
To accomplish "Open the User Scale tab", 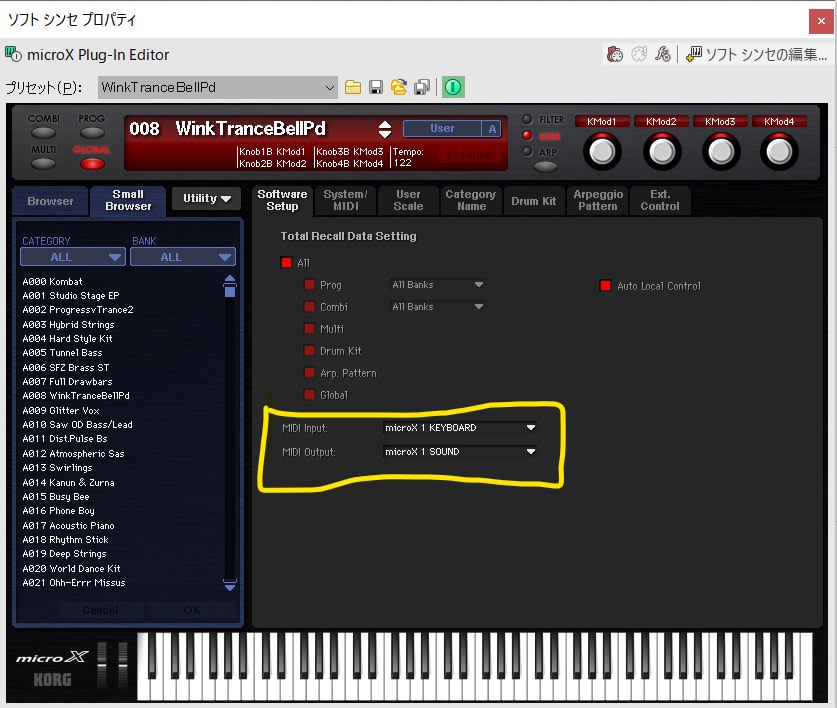I will tap(408, 200).
